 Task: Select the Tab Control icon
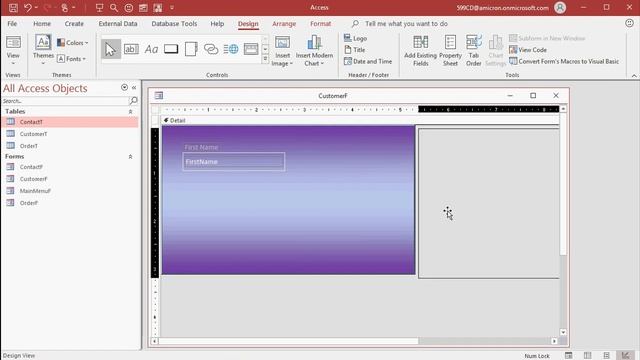click(191, 49)
